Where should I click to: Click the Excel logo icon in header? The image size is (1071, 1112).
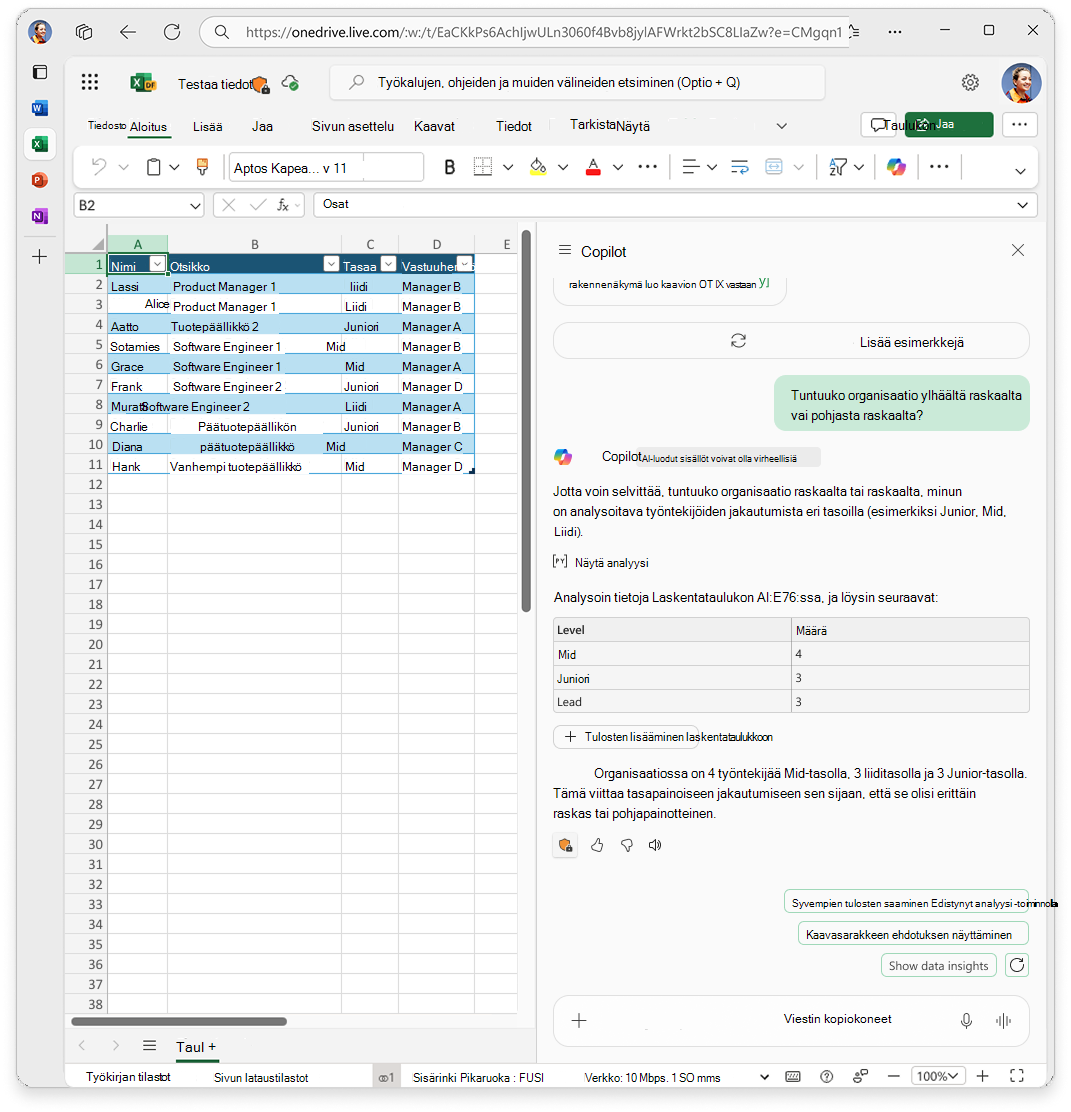(143, 83)
